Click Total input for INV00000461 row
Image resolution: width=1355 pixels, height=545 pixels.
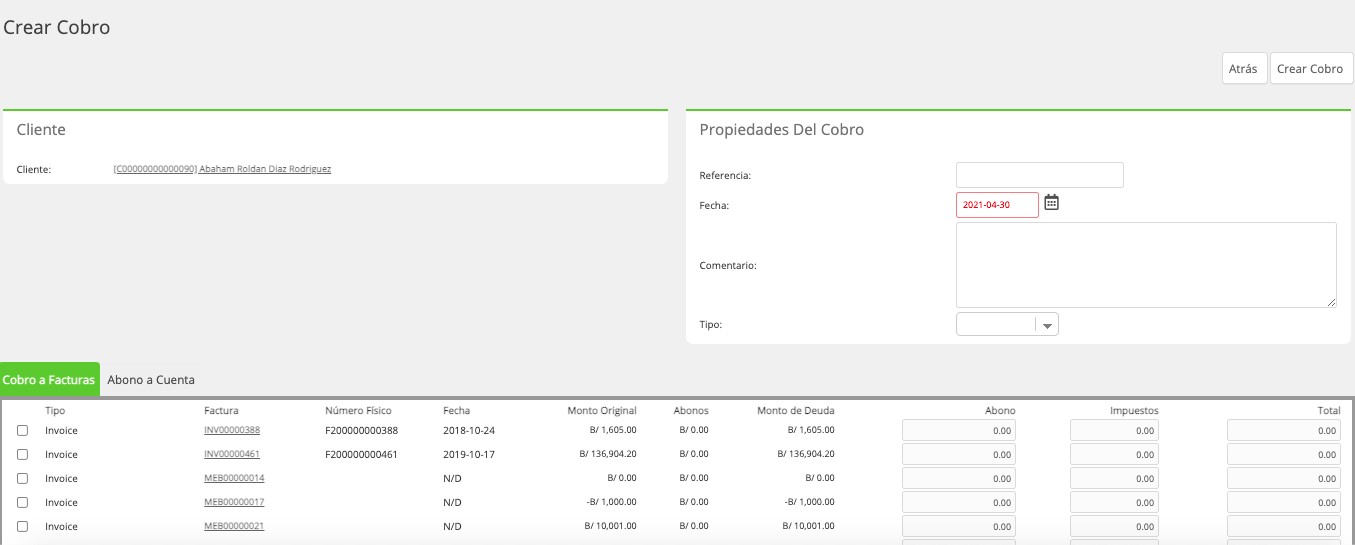[x=1284, y=455]
